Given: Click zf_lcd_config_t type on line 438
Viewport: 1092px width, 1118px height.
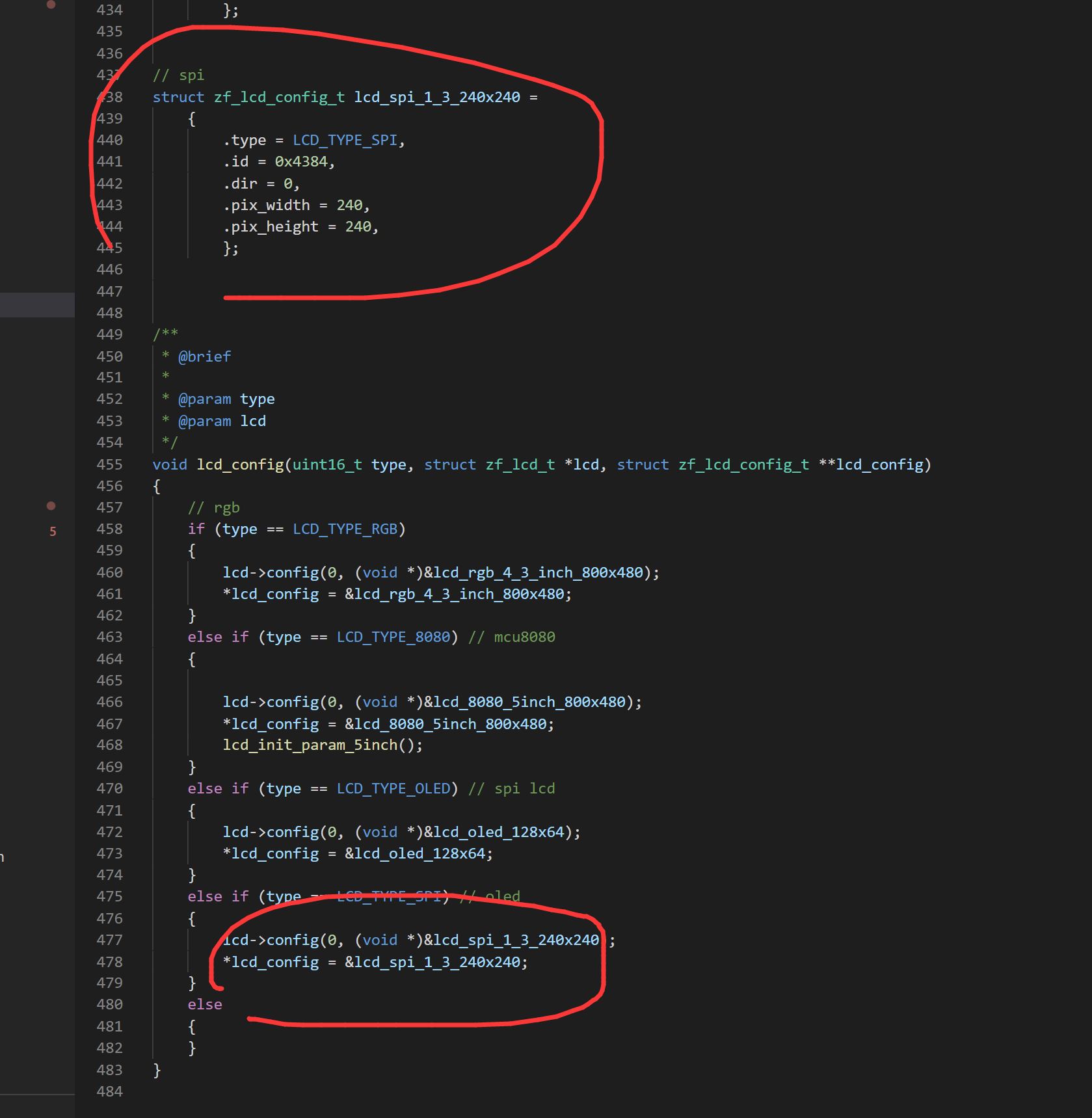Looking at the screenshot, I should [x=280, y=97].
